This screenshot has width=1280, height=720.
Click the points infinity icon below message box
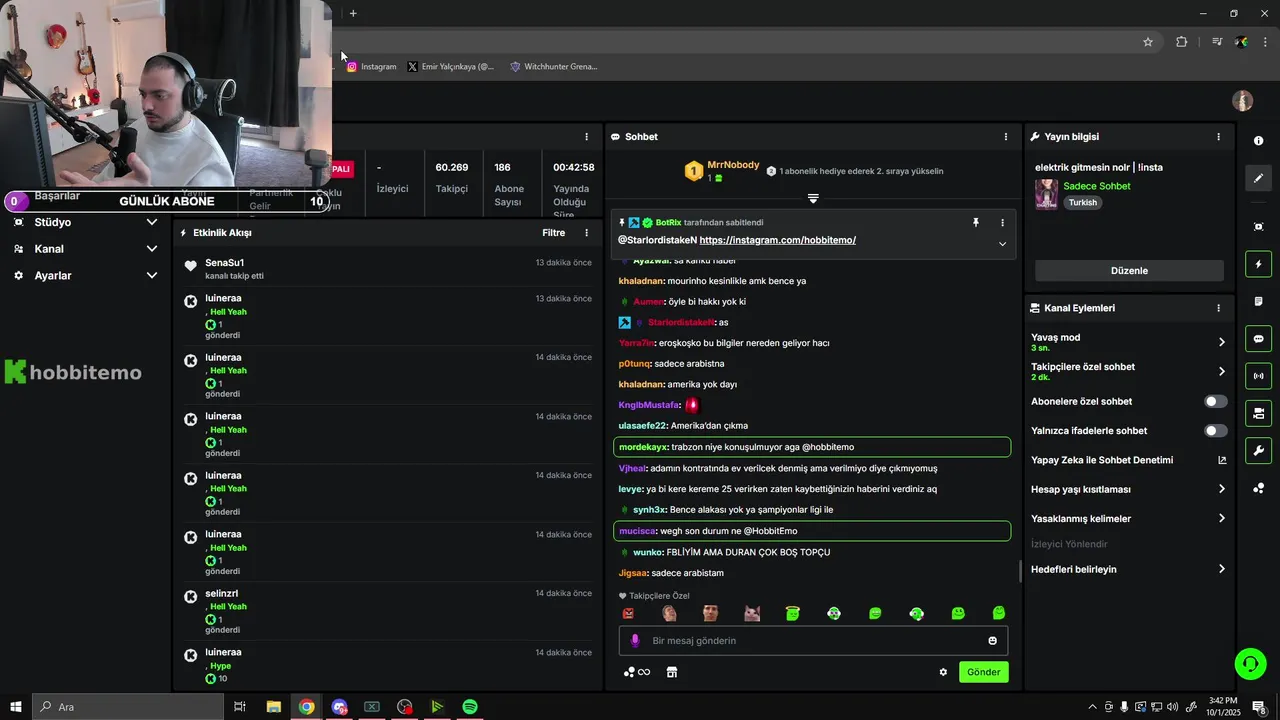click(x=637, y=672)
